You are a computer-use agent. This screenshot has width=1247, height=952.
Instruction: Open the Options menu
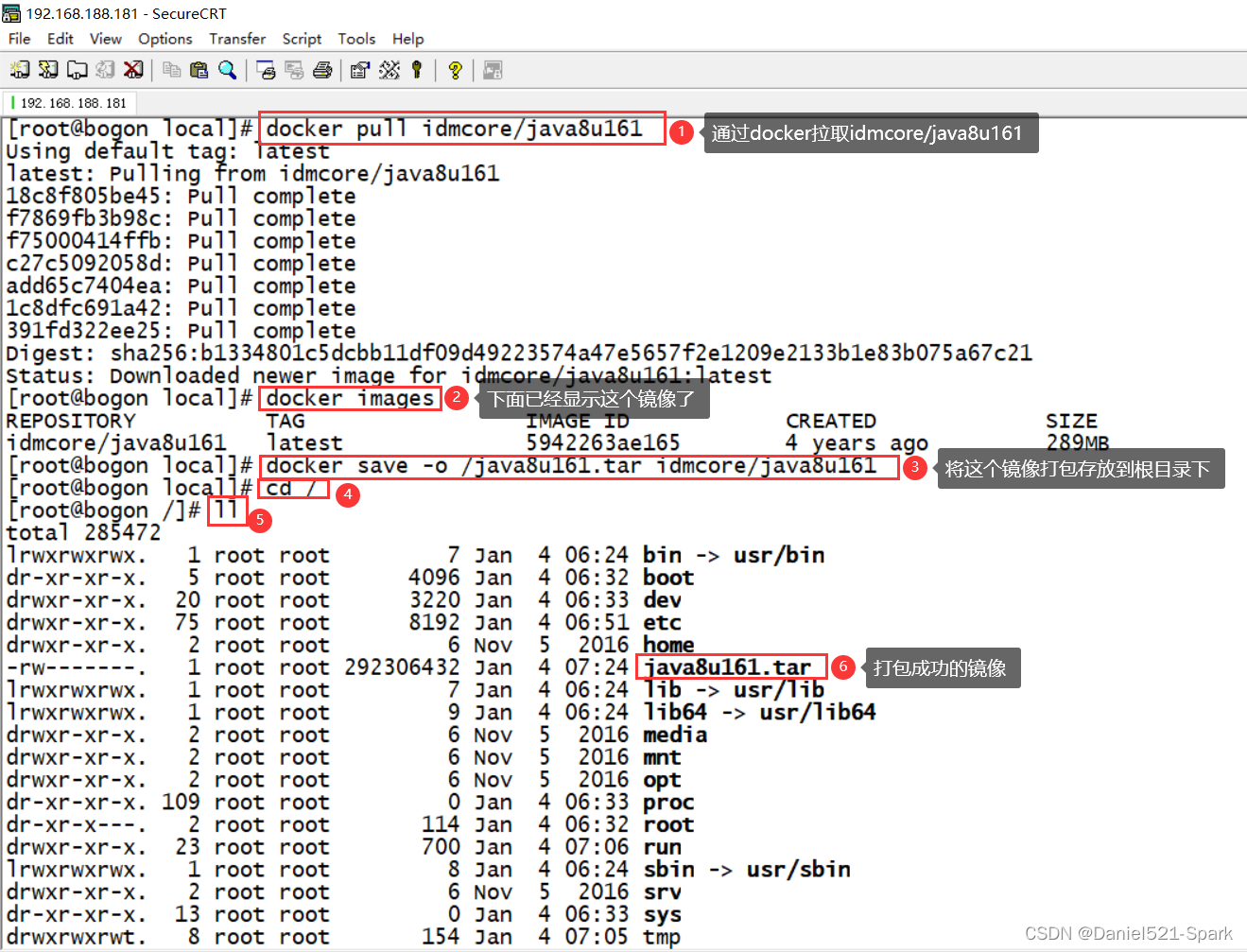coord(165,39)
